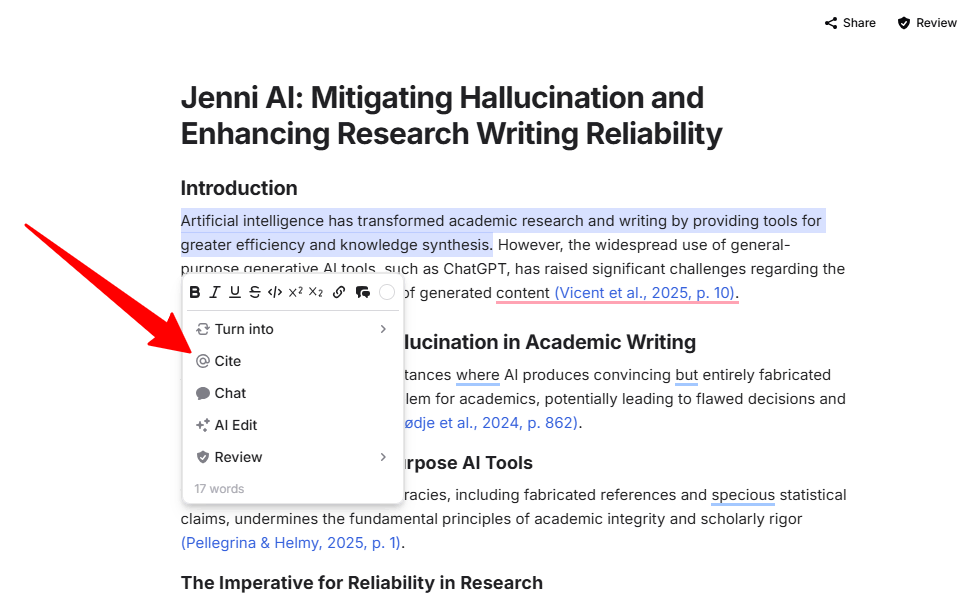Click the AI Edit sparkle option
This screenshot has height=601, width=977.
point(227,425)
